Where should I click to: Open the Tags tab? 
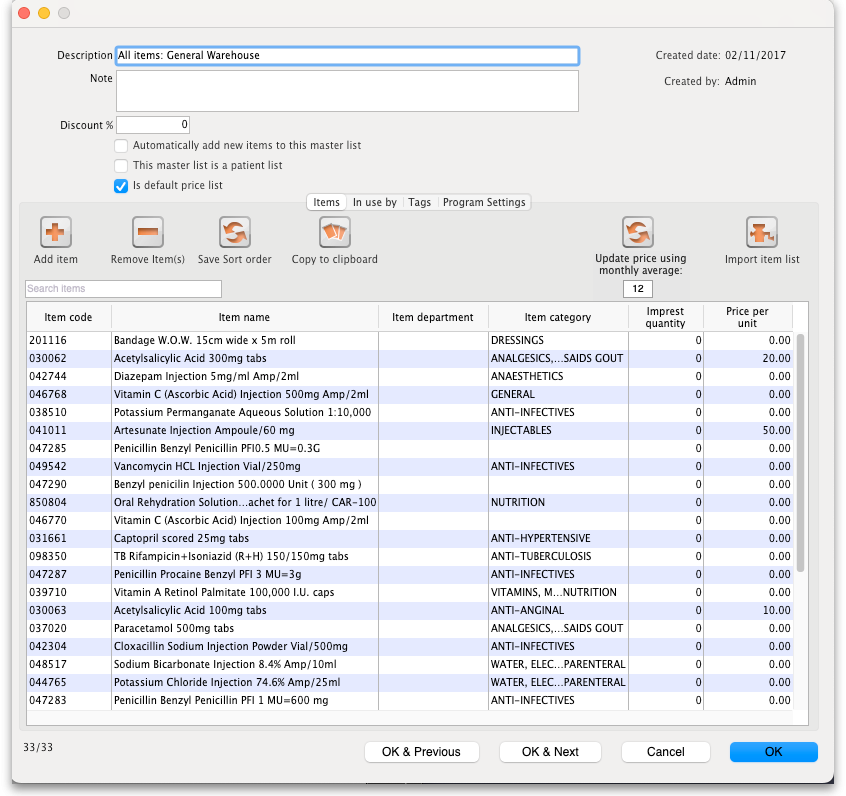pos(420,203)
